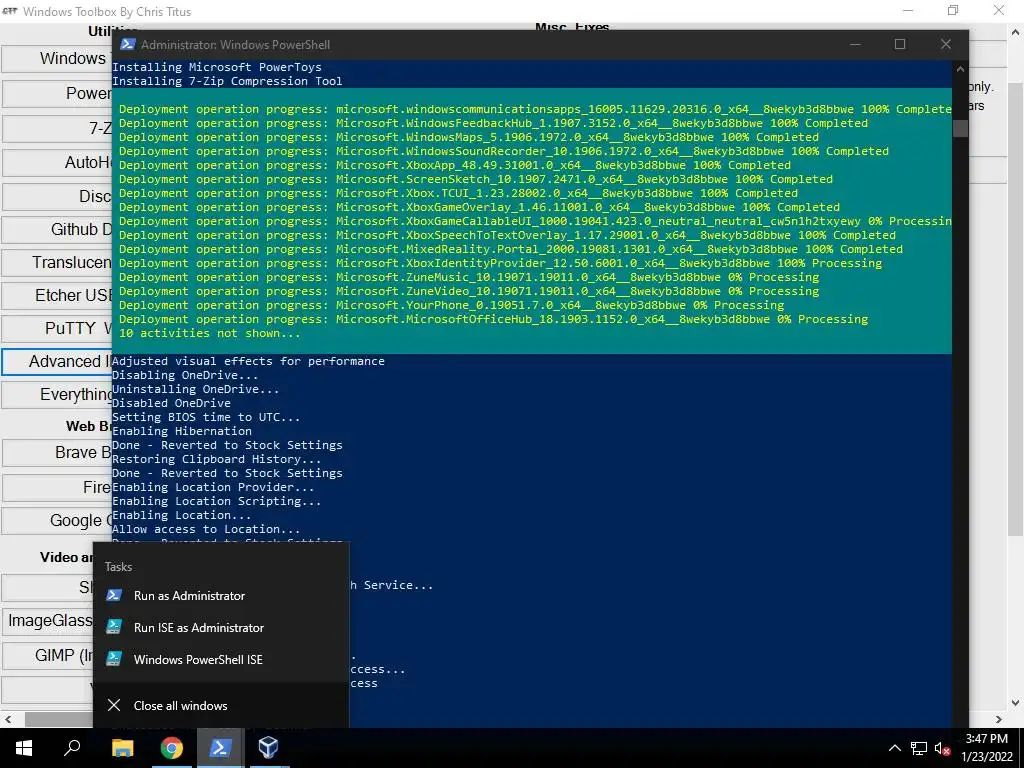Screen dimensions: 1024x768
Task: Click the X icon beside Close all windows
Action: tap(114, 705)
